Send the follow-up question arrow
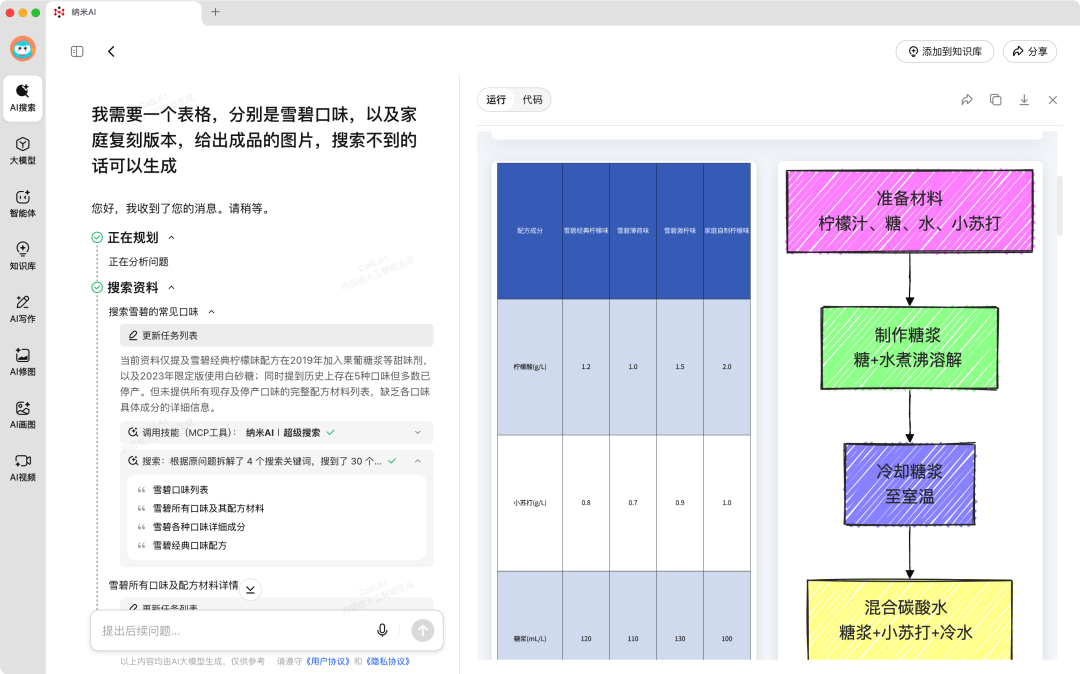 (x=422, y=630)
